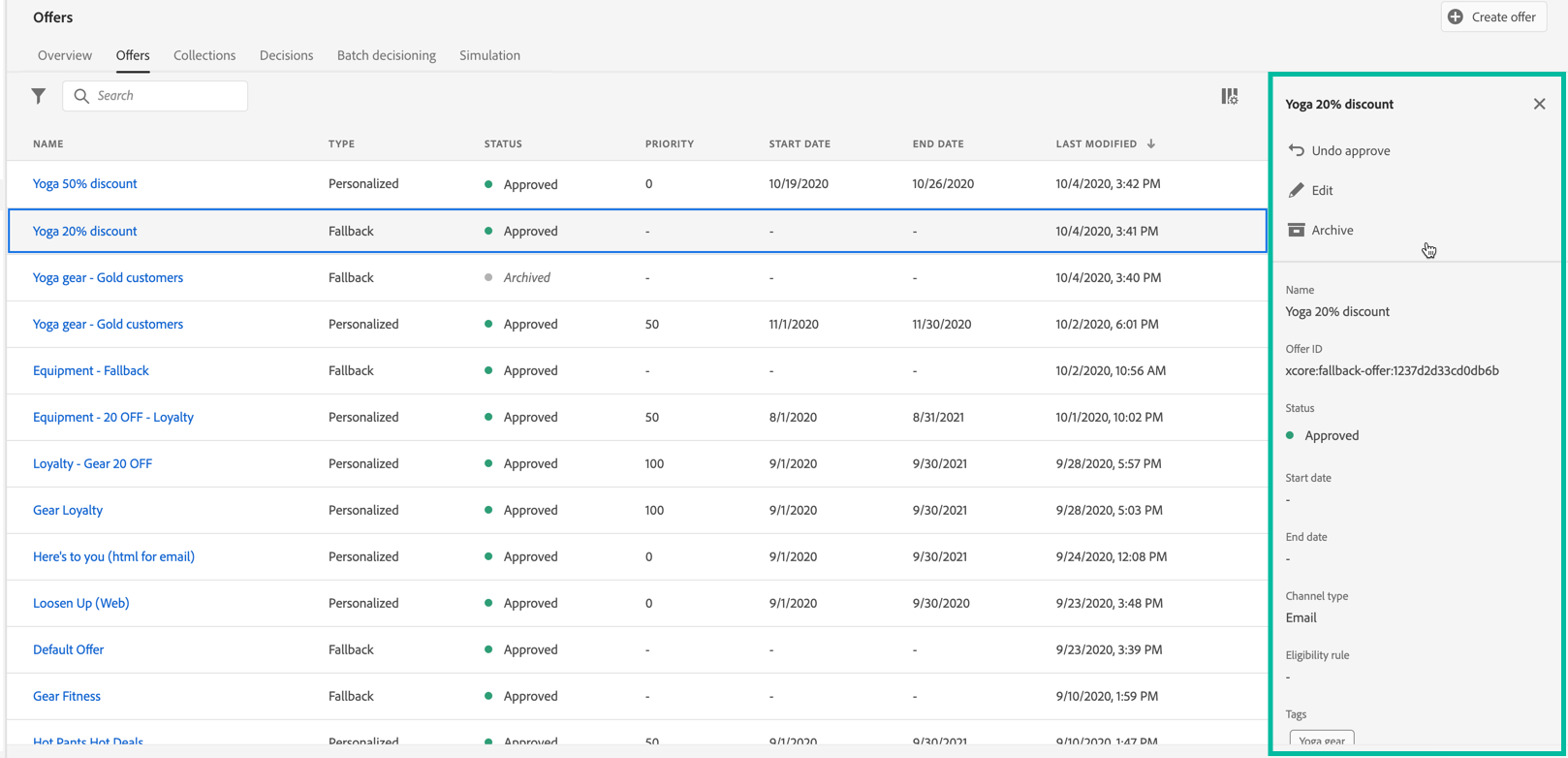Sort the list by Name column
This screenshot has width=1568, height=758.
tap(48, 143)
